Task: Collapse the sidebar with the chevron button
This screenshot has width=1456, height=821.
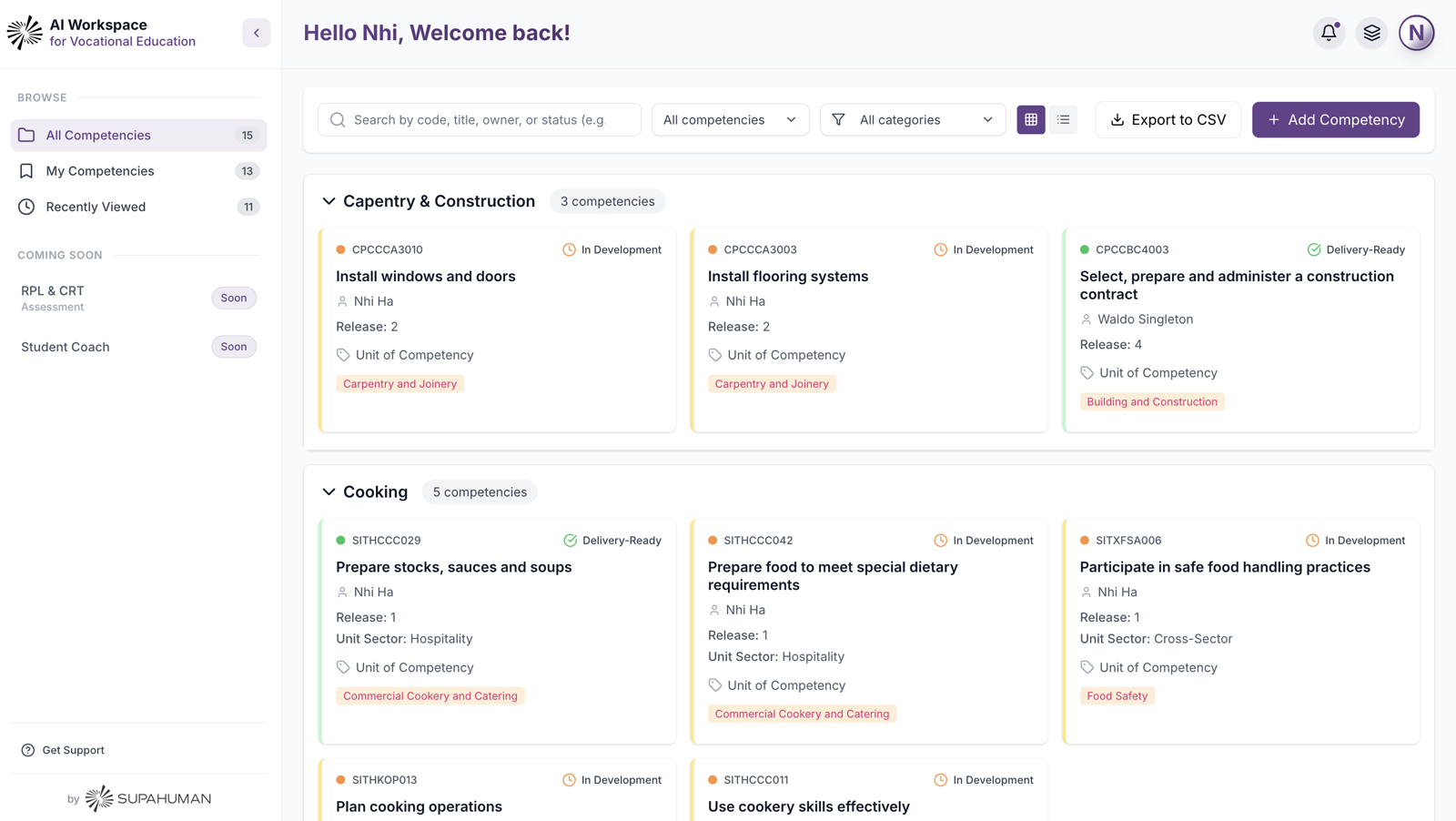Action: [257, 33]
